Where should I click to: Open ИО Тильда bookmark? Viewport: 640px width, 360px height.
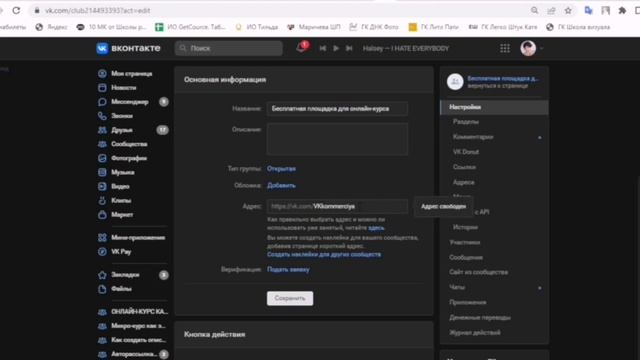coord(257,27)
